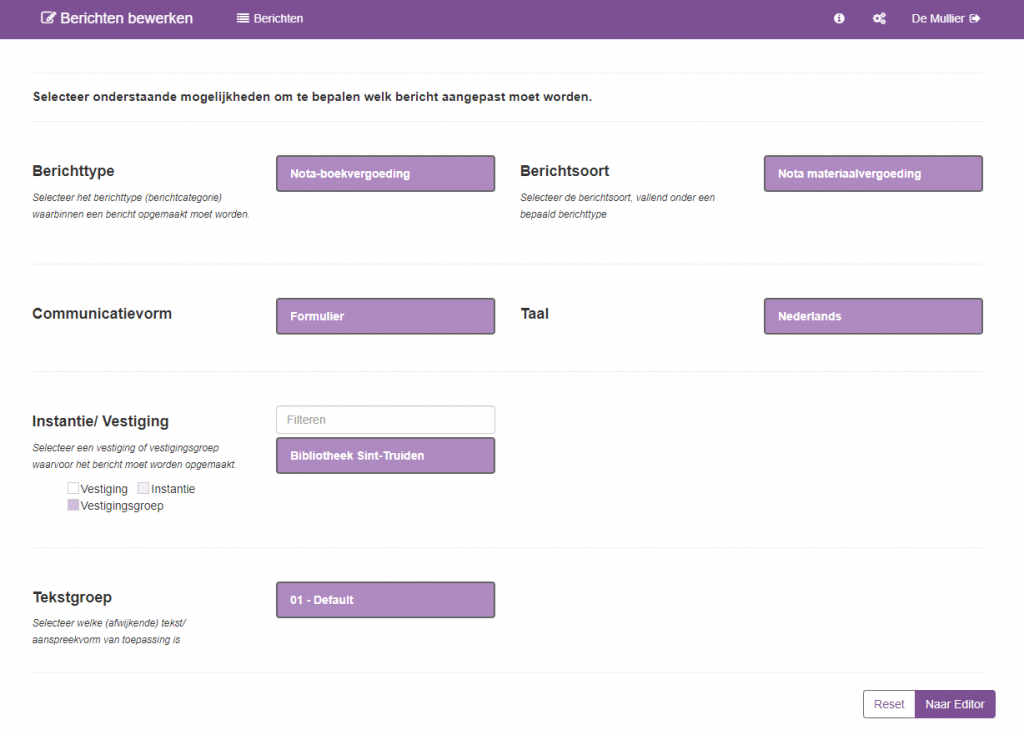The width and height of the screenshot is (1024, 735).
Task: Choose the 01 - Default tekstgroep
Action: pos(385,600)
